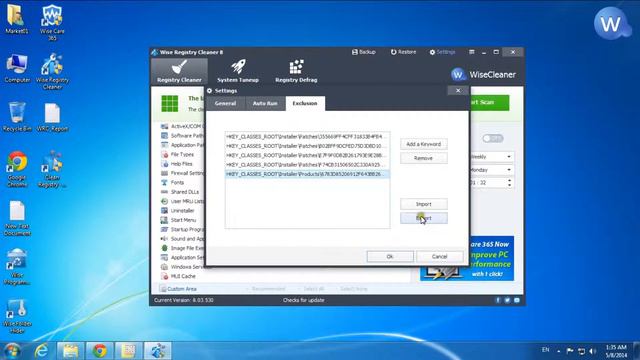
Task: Open the Registry Defrag section
Action: [296, 71]
